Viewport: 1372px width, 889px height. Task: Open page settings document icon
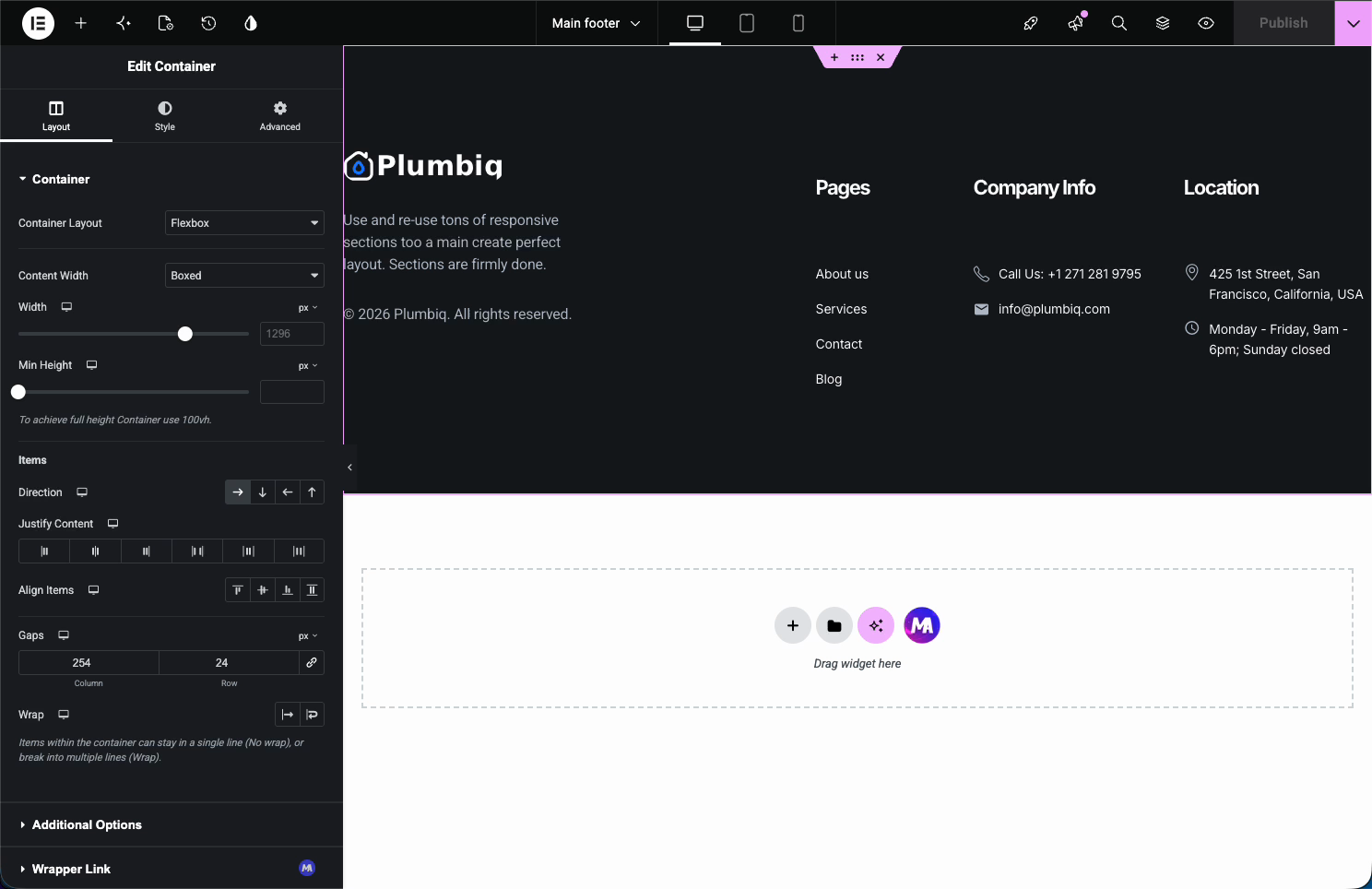point(166,23)
